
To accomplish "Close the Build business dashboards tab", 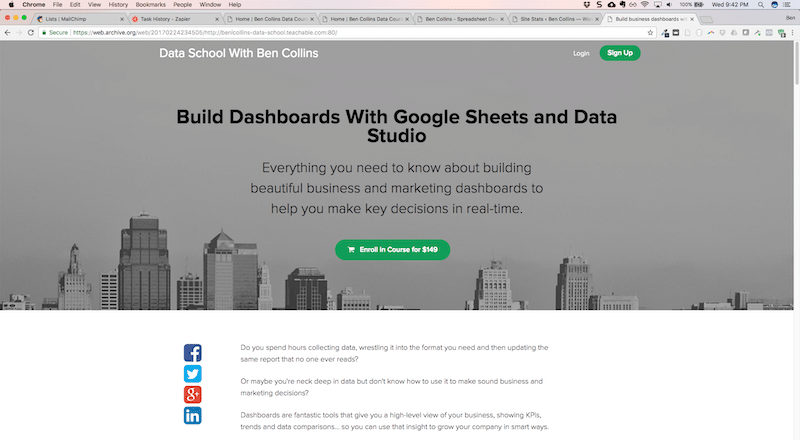I will [692, 19].
